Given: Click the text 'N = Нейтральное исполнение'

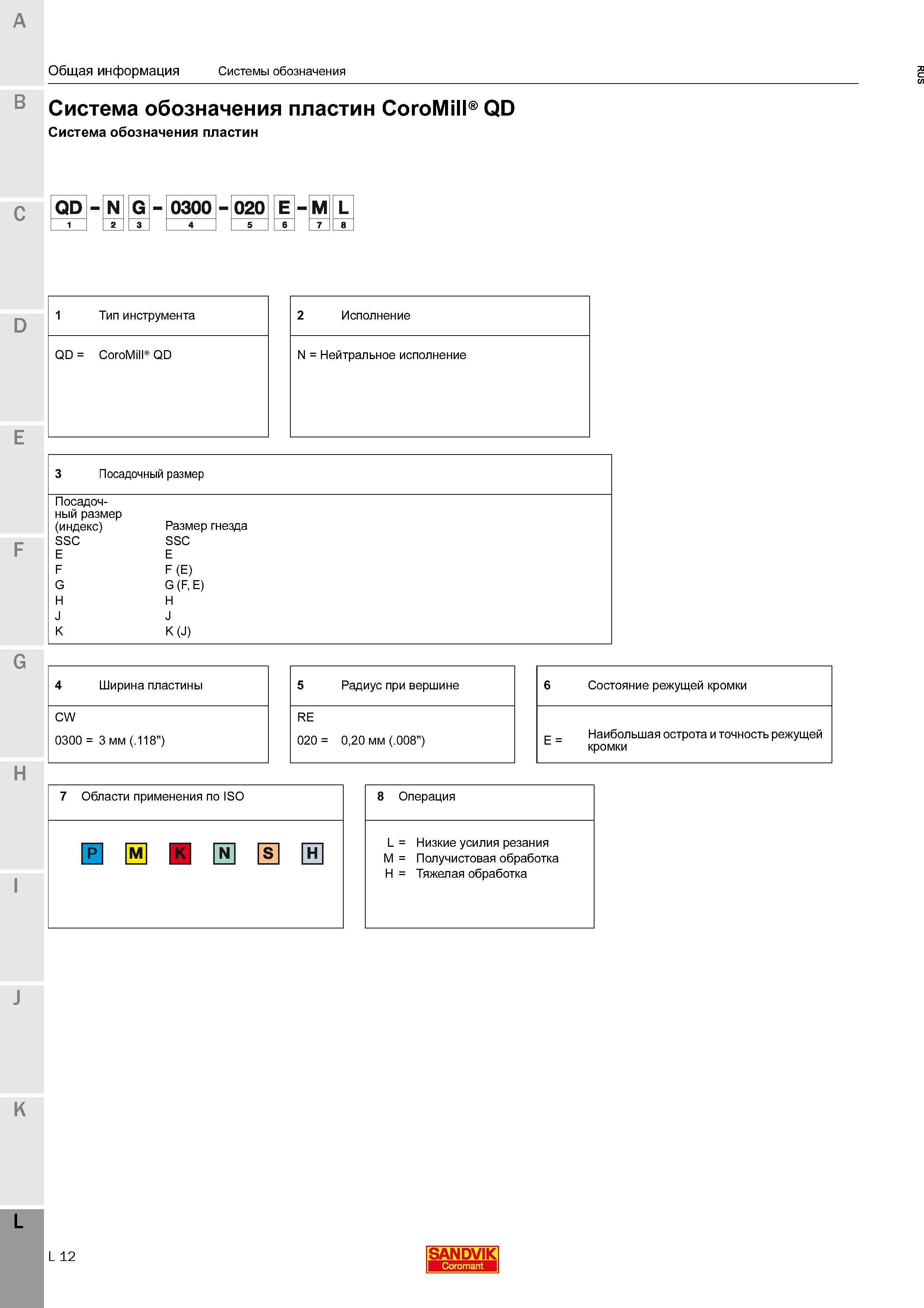Looking at the screenshot, I should coord(381,355).
